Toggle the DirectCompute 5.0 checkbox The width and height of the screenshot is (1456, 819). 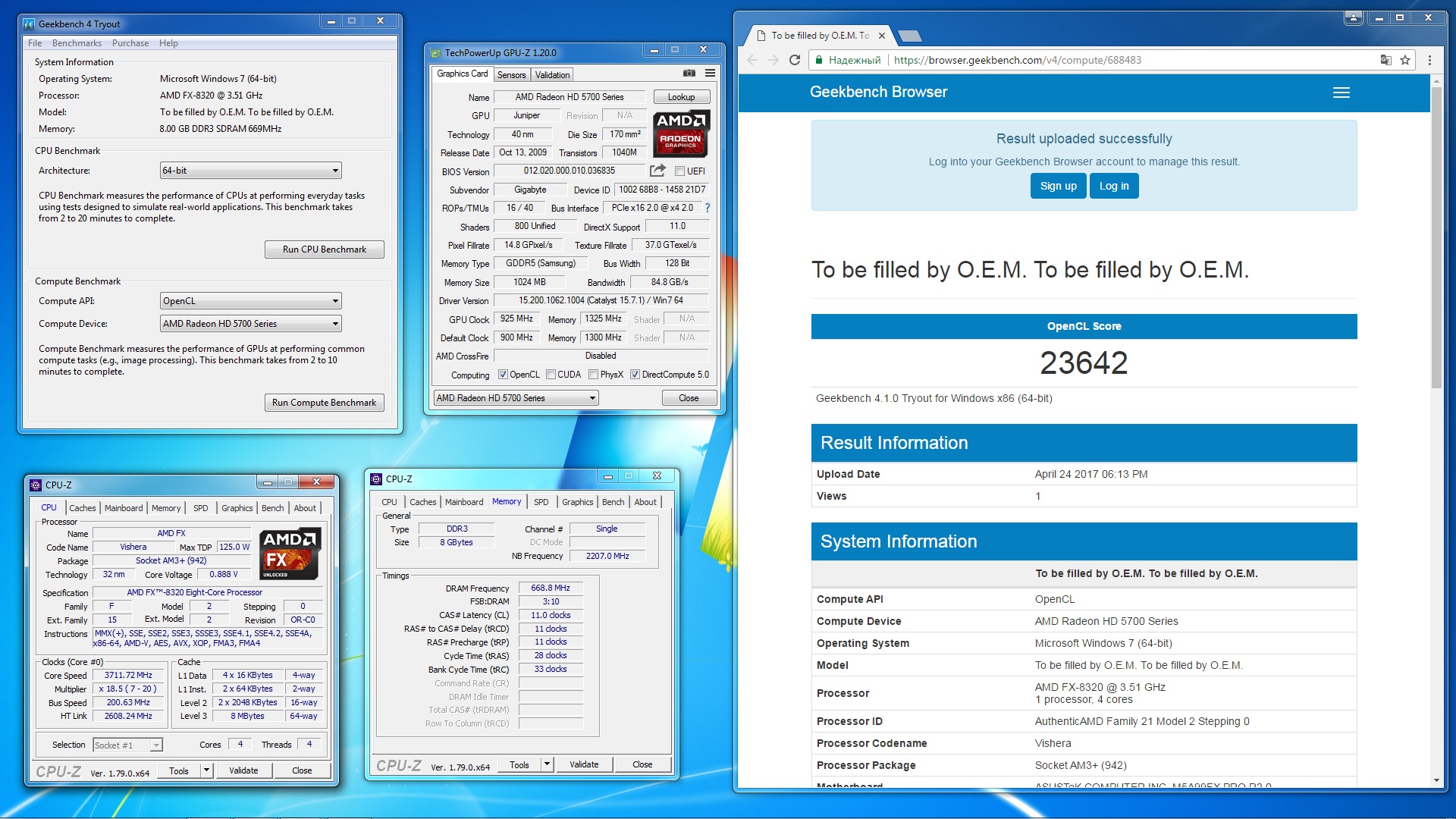pyautogui.click(x=635, y=375)
